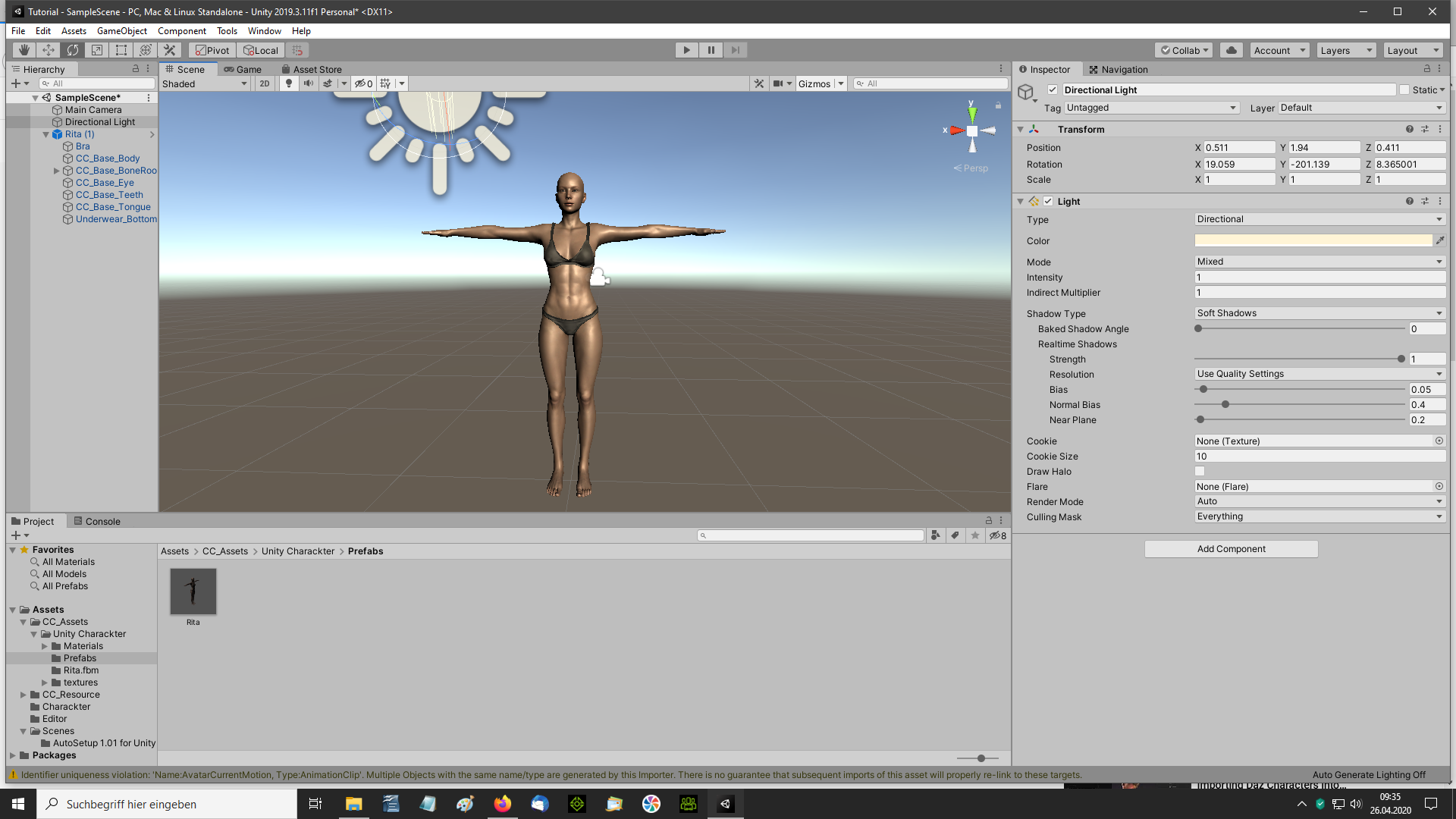Select the Rect transform tool
1456x819 pixels.
tap(121, 50)
